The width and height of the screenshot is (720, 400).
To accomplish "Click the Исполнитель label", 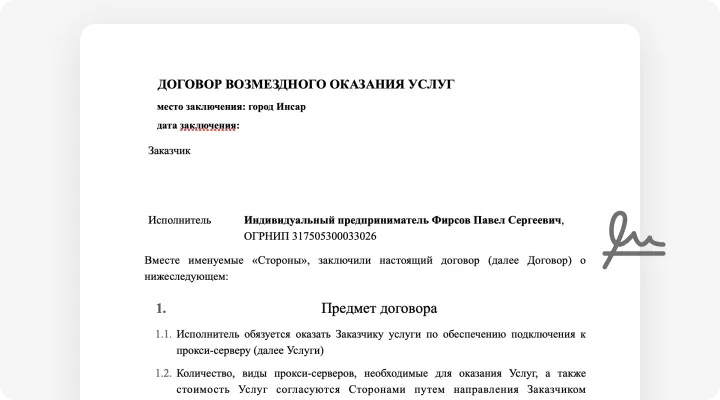I will (180, 220).
